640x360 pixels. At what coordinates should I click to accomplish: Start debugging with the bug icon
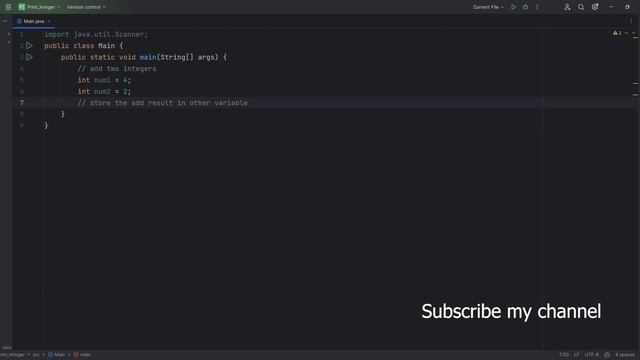pos(525,7)
